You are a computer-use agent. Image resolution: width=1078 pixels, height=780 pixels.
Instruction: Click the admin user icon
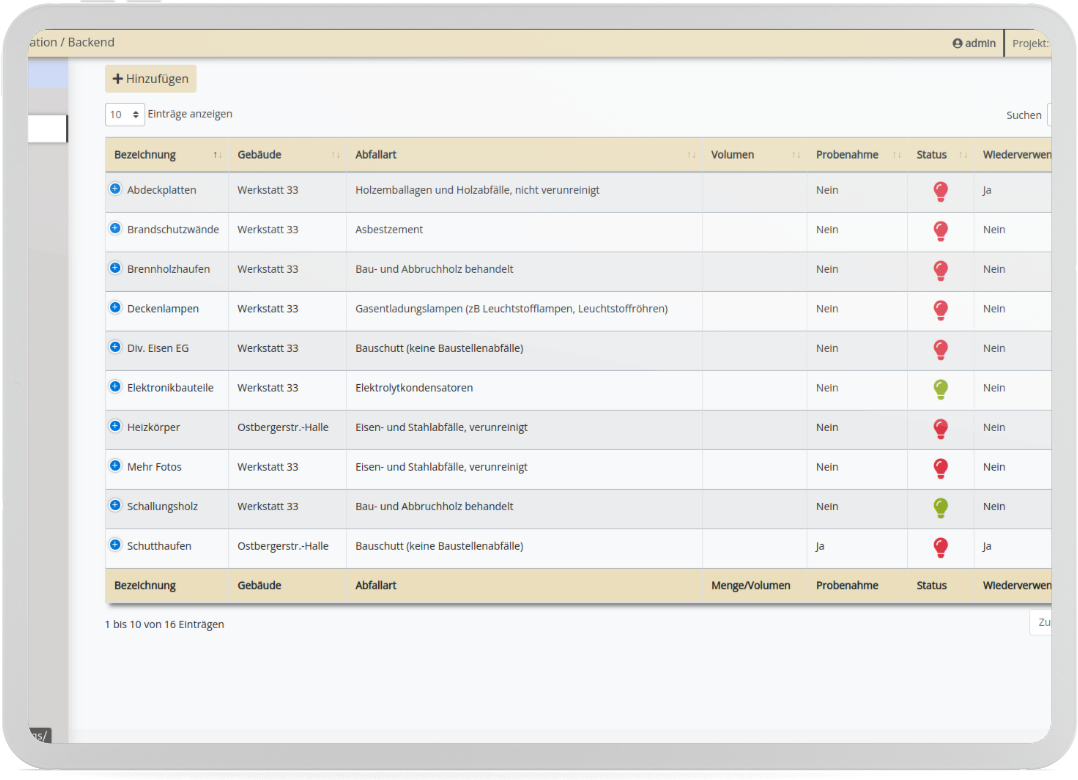957,44
